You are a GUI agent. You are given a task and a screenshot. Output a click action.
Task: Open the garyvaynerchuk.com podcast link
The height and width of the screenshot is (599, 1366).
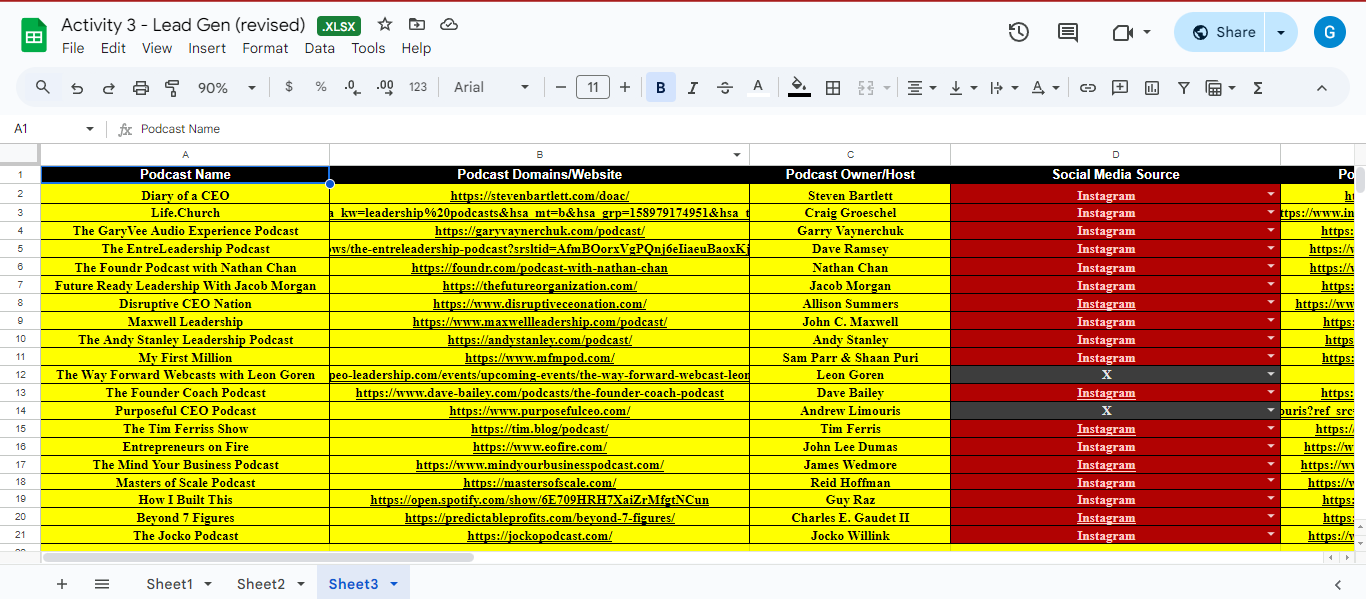tap(539, 231)
